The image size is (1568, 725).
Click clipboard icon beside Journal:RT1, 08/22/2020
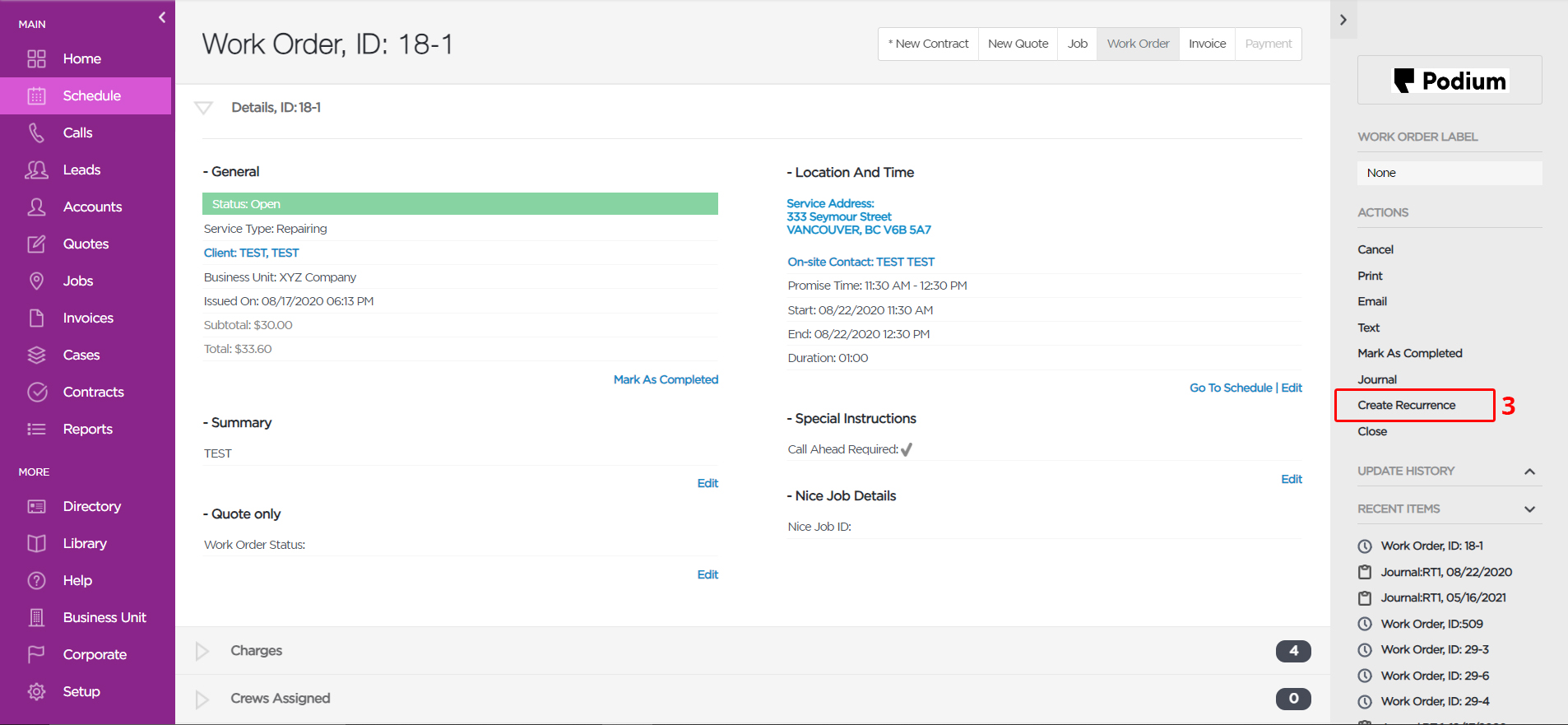tap(1365, 572)
